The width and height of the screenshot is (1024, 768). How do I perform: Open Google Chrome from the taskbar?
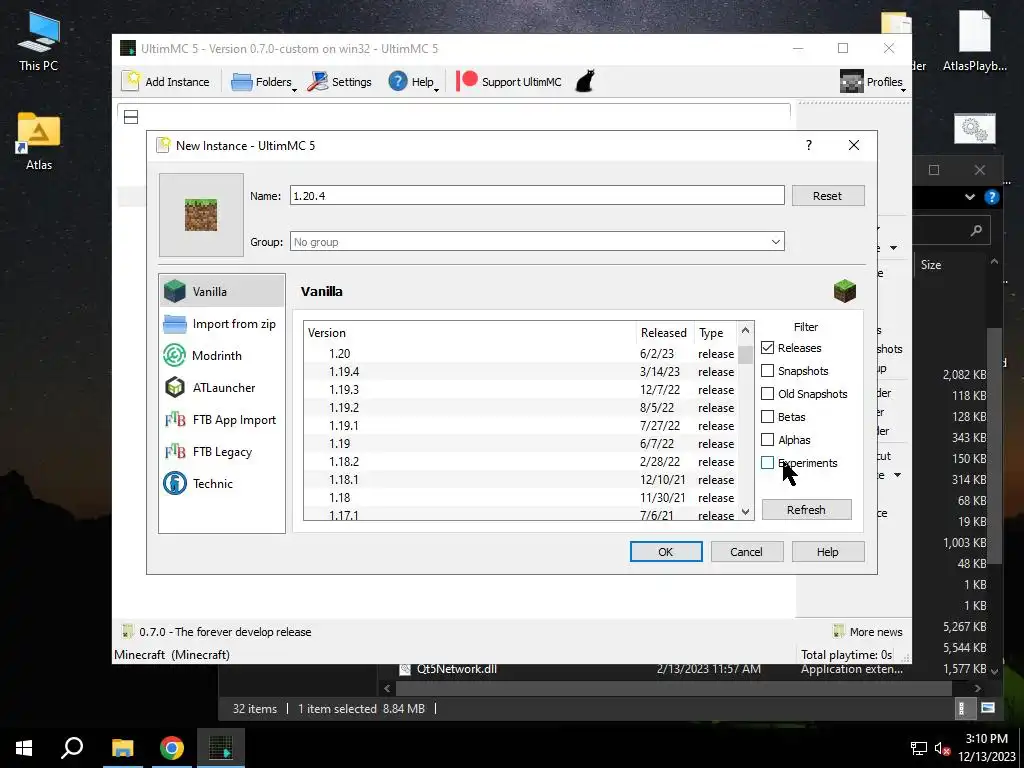pos(172,748)
